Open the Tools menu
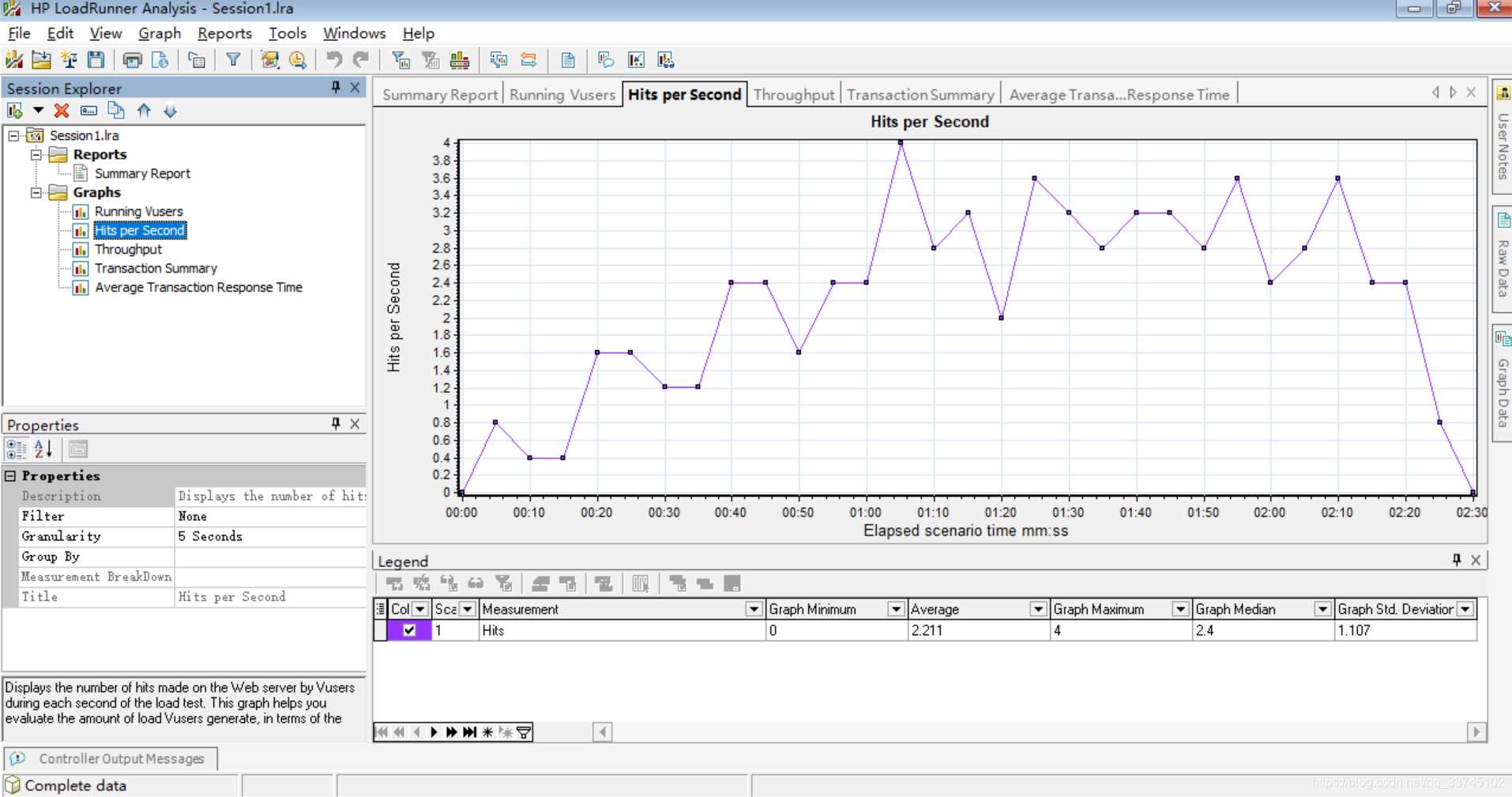 point(287,33)
